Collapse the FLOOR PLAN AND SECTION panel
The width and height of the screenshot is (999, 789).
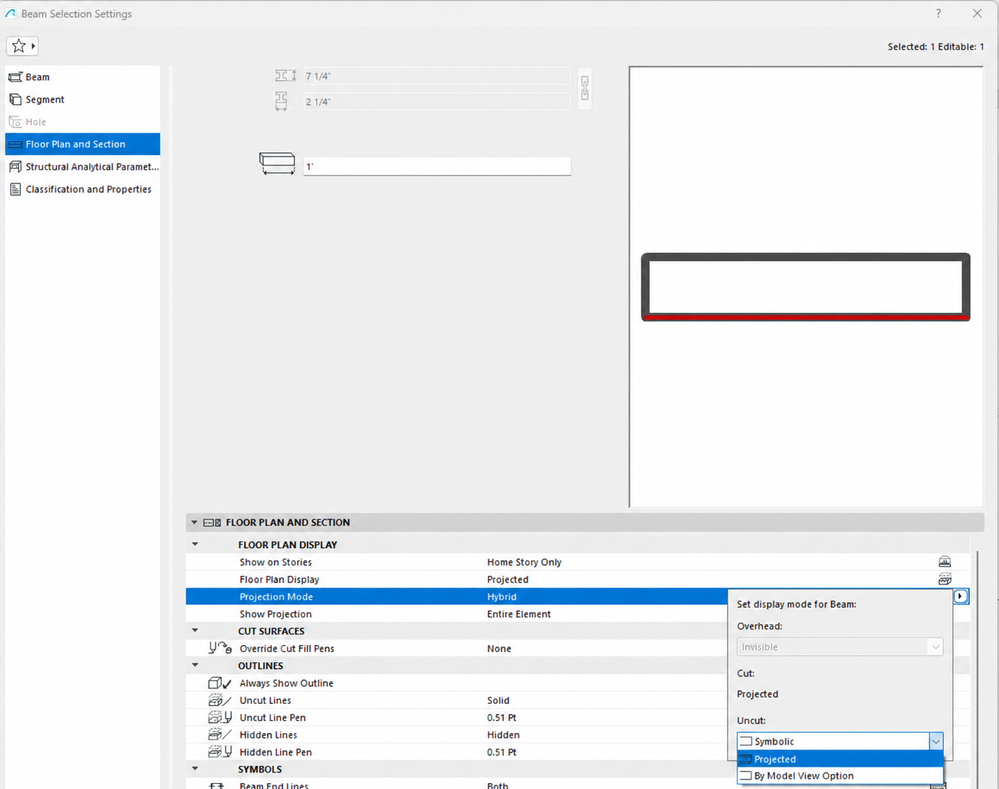click(194, 523)
